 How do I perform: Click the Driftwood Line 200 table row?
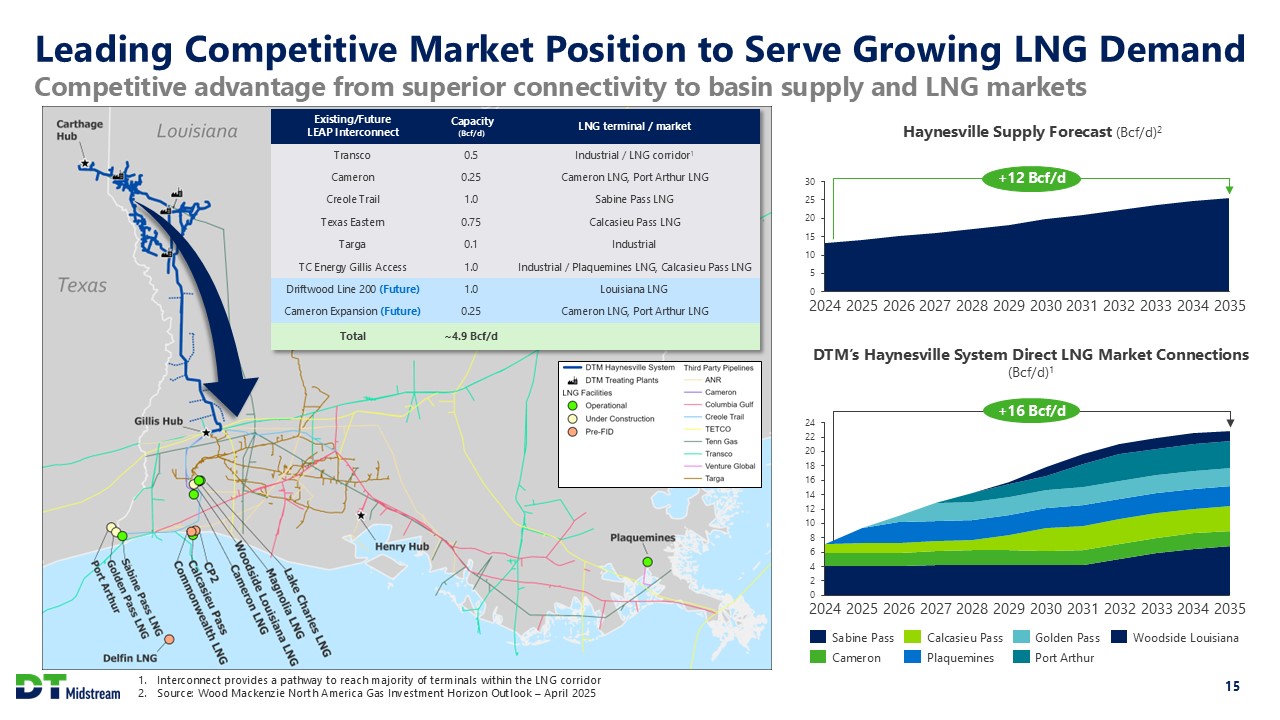pyautogui.click(x=516, y=289)
